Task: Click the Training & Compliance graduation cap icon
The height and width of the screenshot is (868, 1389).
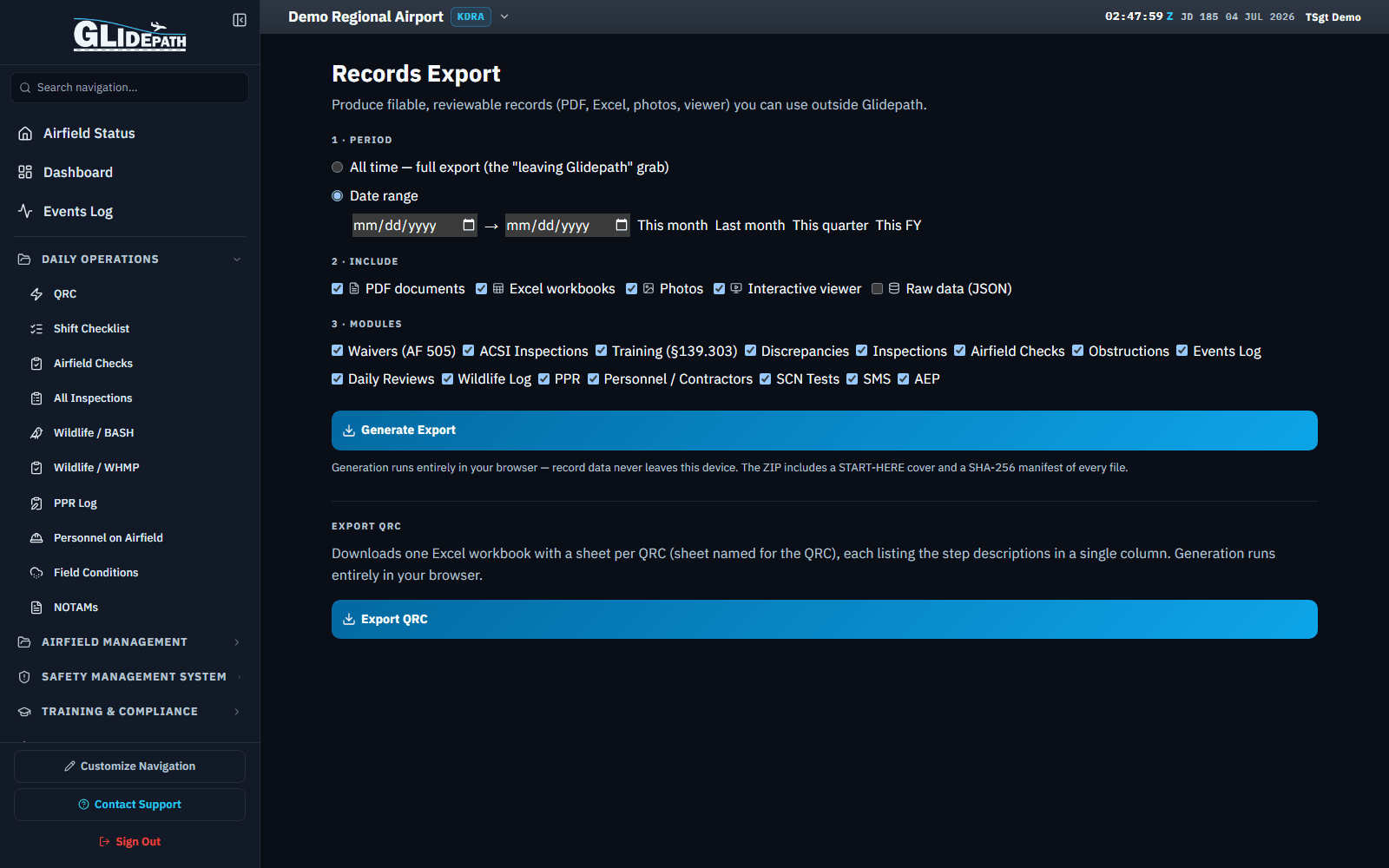Action: pos(24,712)
